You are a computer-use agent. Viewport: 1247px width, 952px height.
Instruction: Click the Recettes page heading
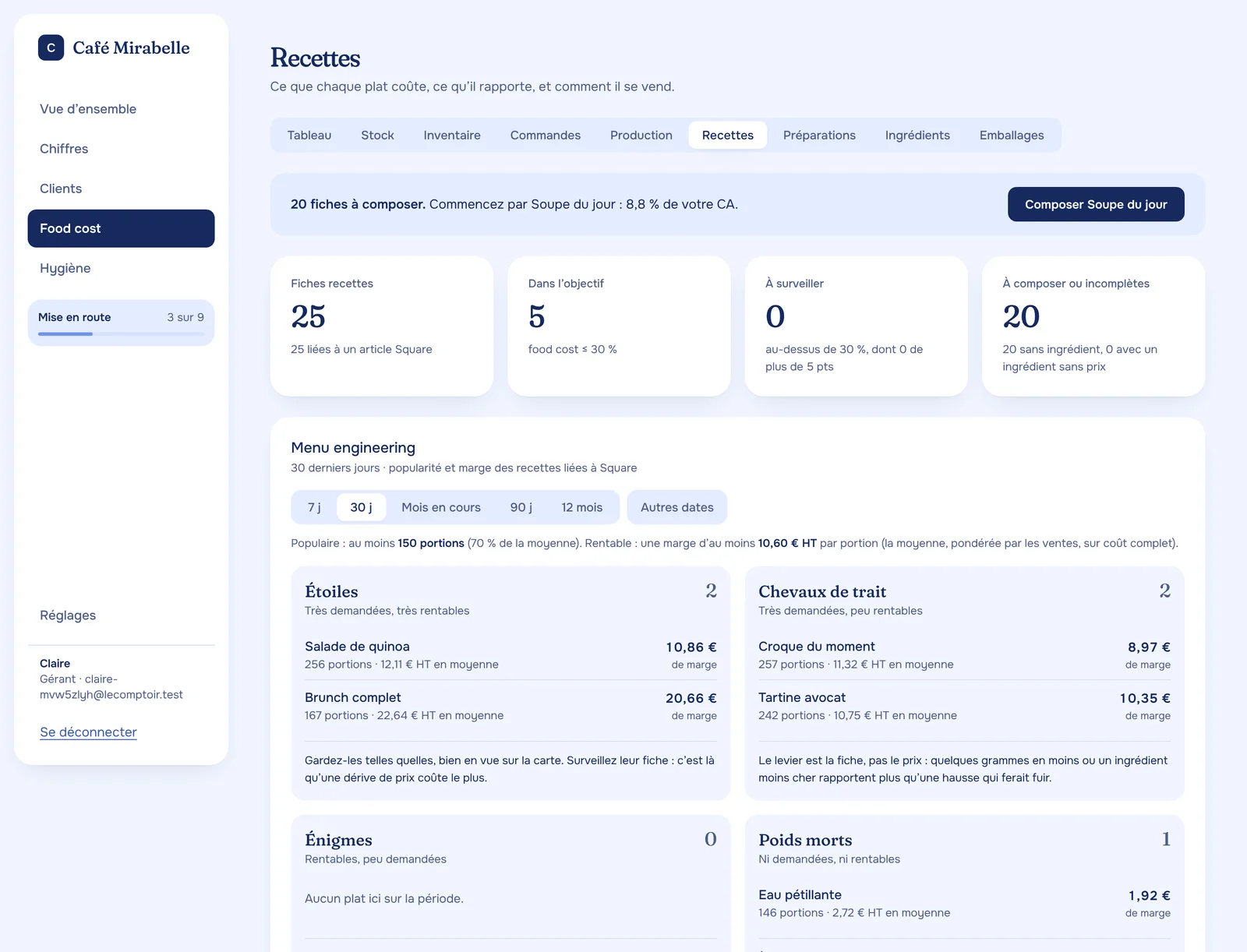(x=315, y=58)
